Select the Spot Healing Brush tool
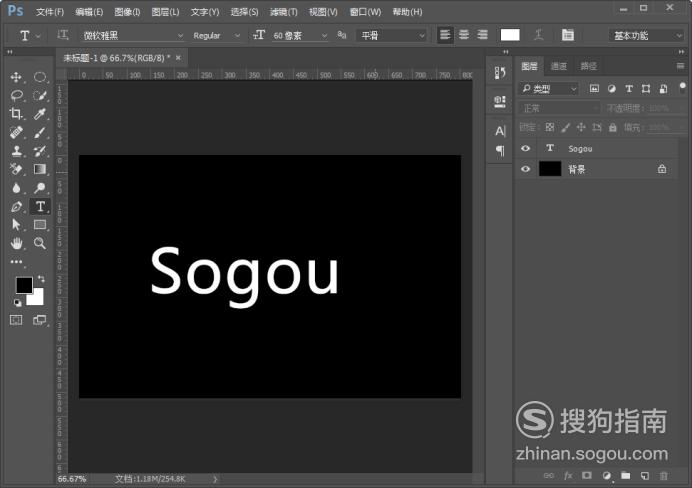Image resolution: width=692 pixels, height=488 pixels. click(x=16, y=132)
